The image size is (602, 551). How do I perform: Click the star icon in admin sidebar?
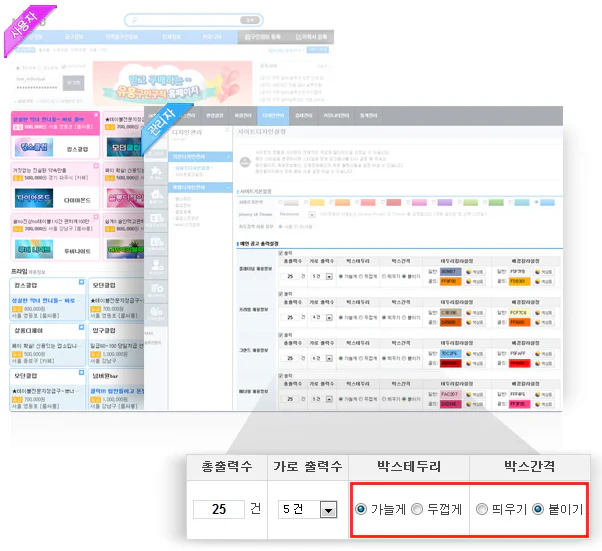(x=156, y=172)
